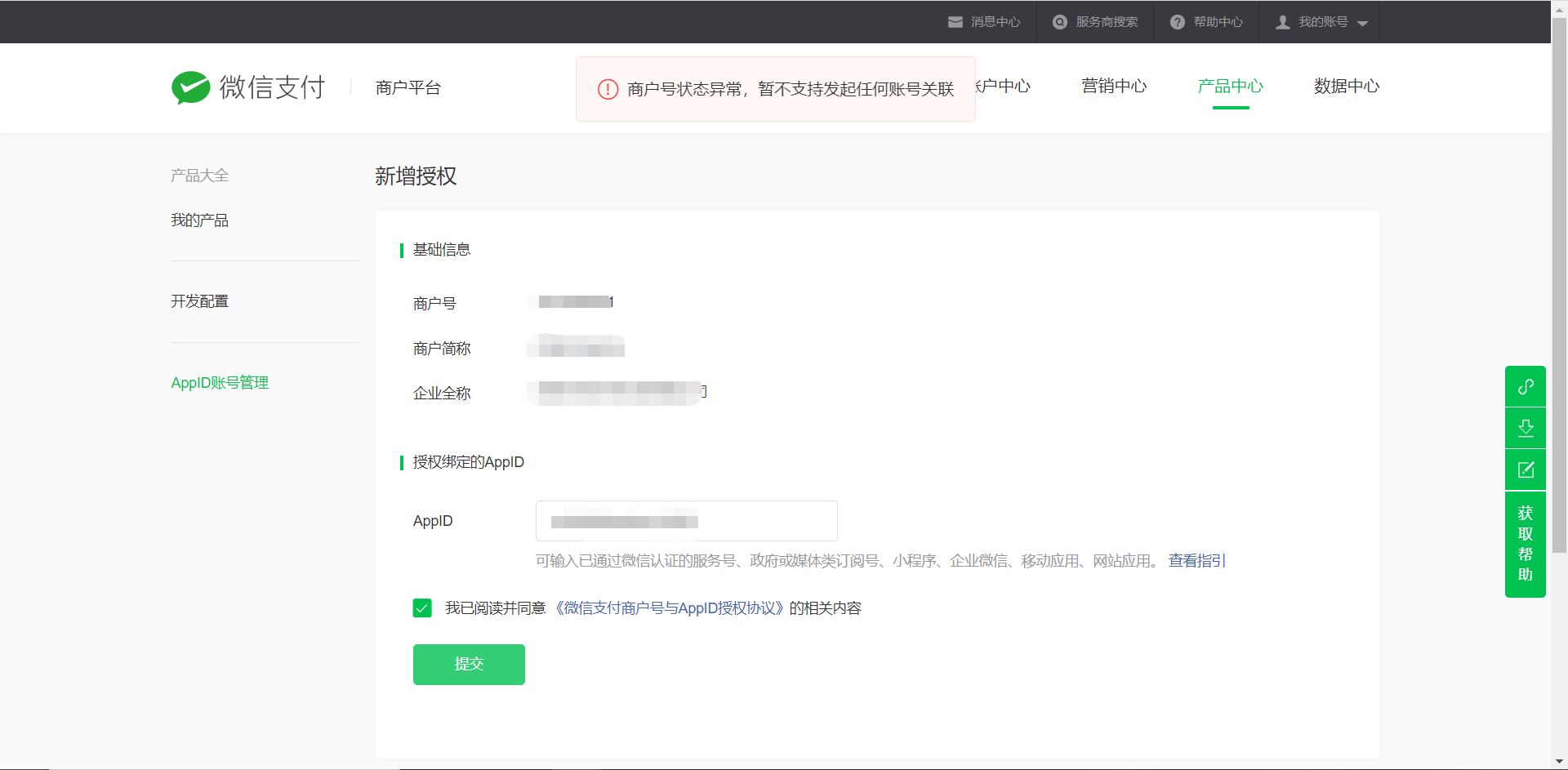Click the 帮助中心 link text
Screen dimensions: 1568x770
tap(1218, 22)
